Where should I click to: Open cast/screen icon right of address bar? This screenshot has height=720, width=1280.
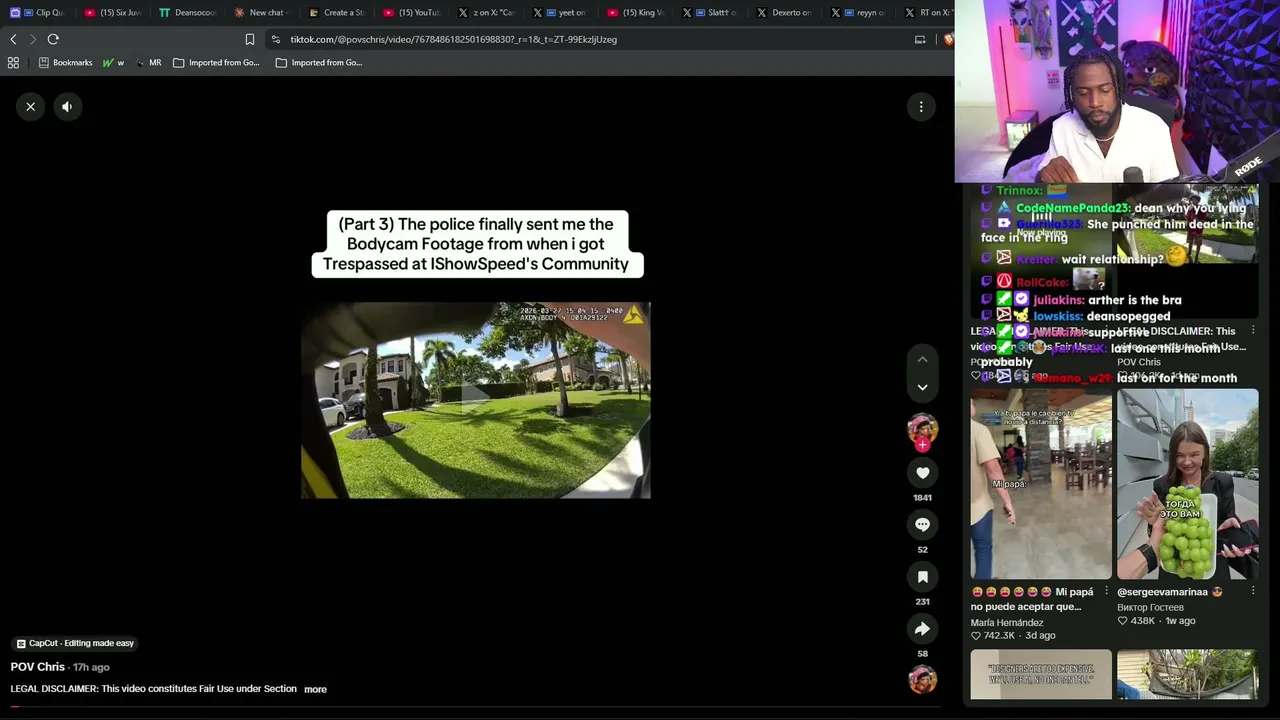(920, 39)
